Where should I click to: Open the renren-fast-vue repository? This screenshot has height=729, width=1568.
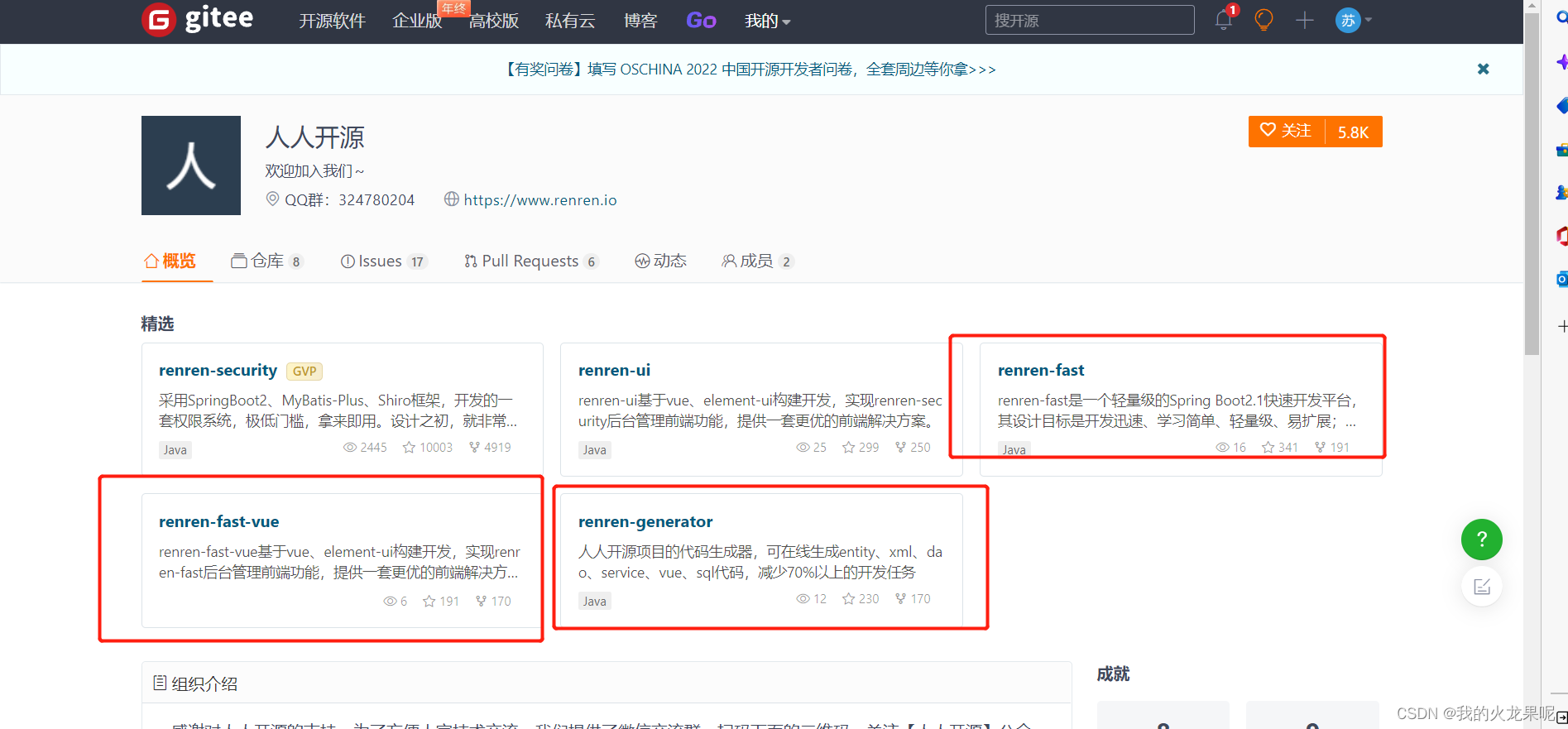218,521
